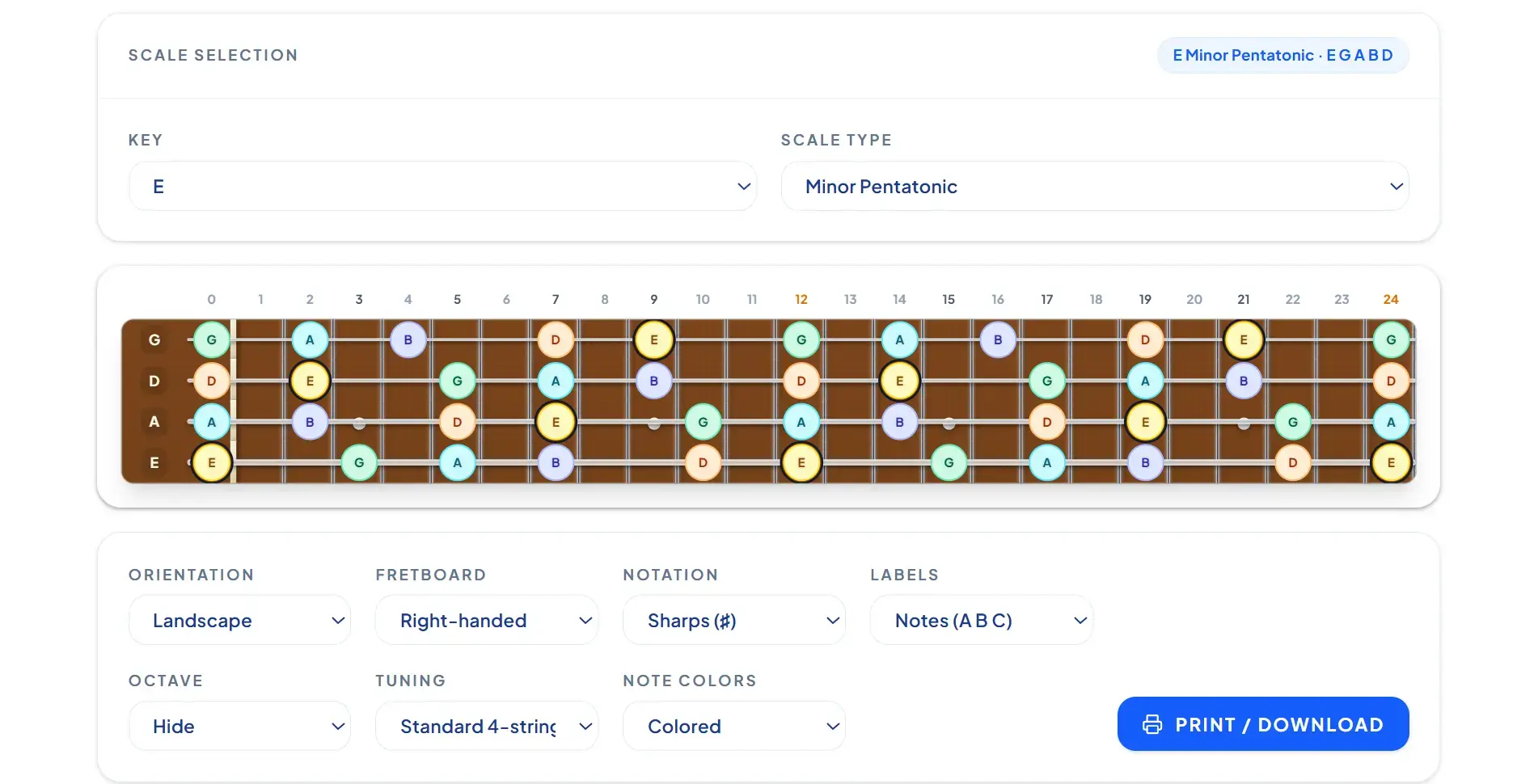Open the Octave dropdown set to Hide
Viewport: 1534px width, 784px height.
[x=239, y=726]
